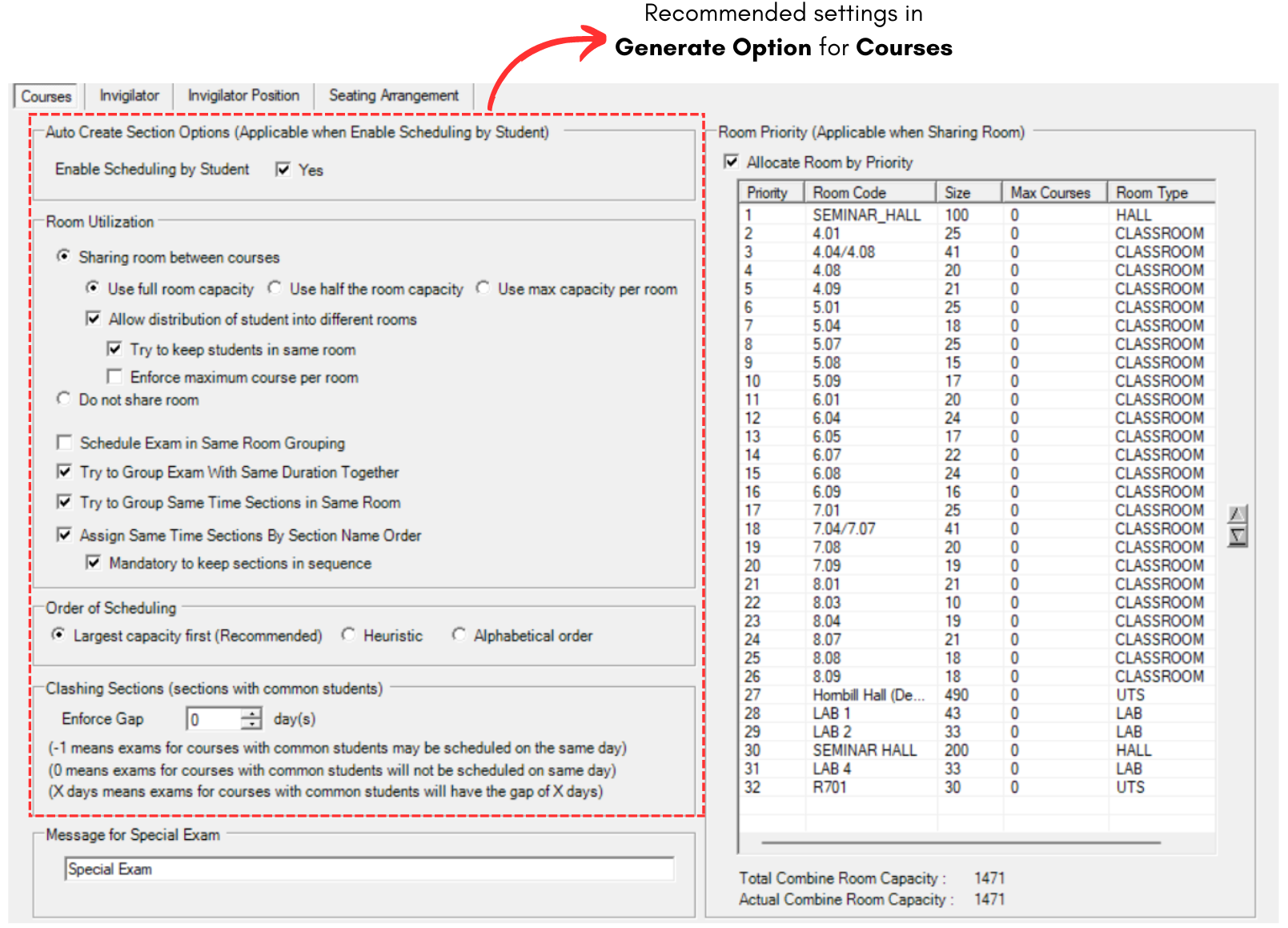This screenshot has height=928, width=1288.
Task: Click the room list horizontal scrollbar
Action: (x=961, y=842)
